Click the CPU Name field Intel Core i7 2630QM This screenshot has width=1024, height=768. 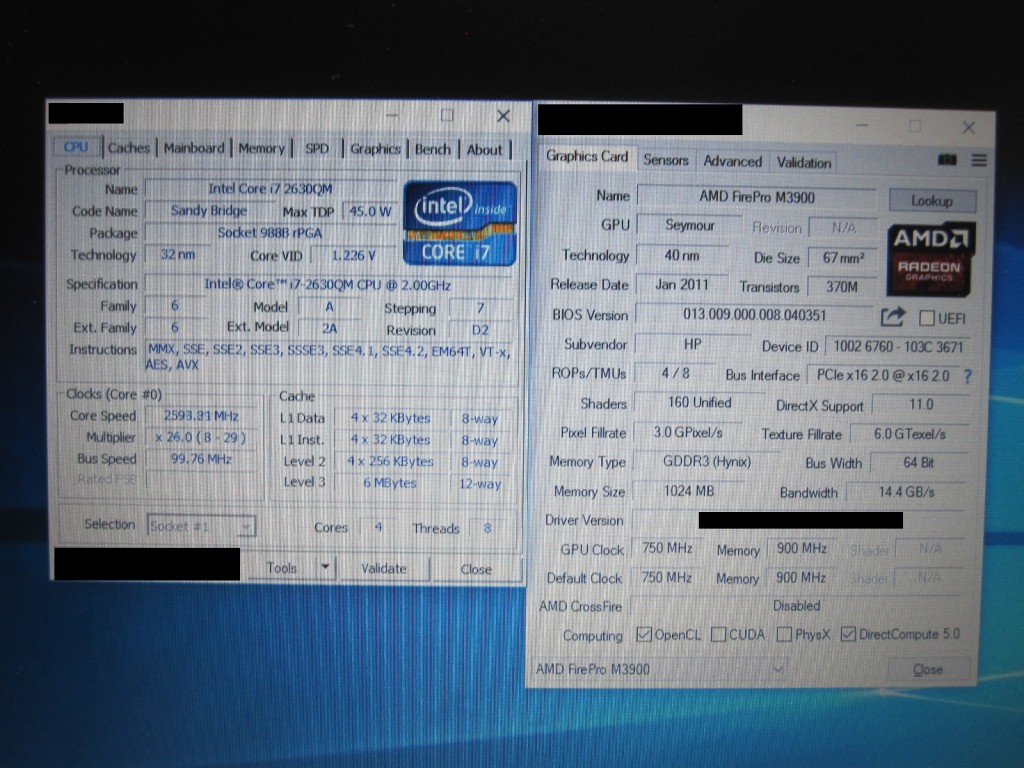pos(270,189)
